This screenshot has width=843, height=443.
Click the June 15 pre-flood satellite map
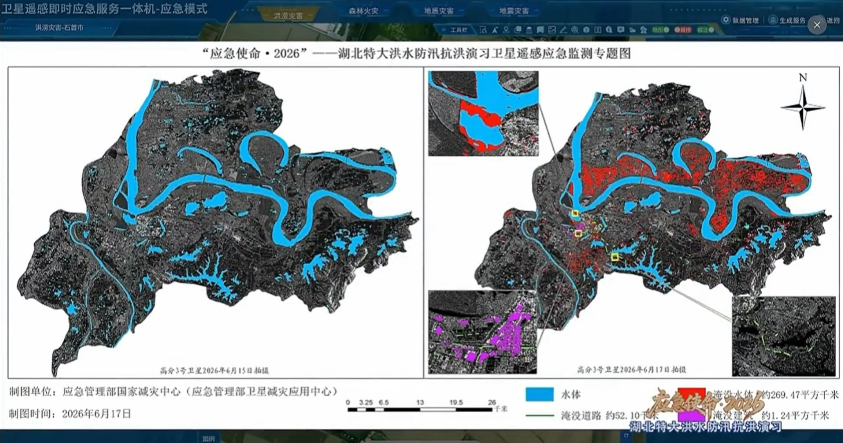click(x=216, y=222)
